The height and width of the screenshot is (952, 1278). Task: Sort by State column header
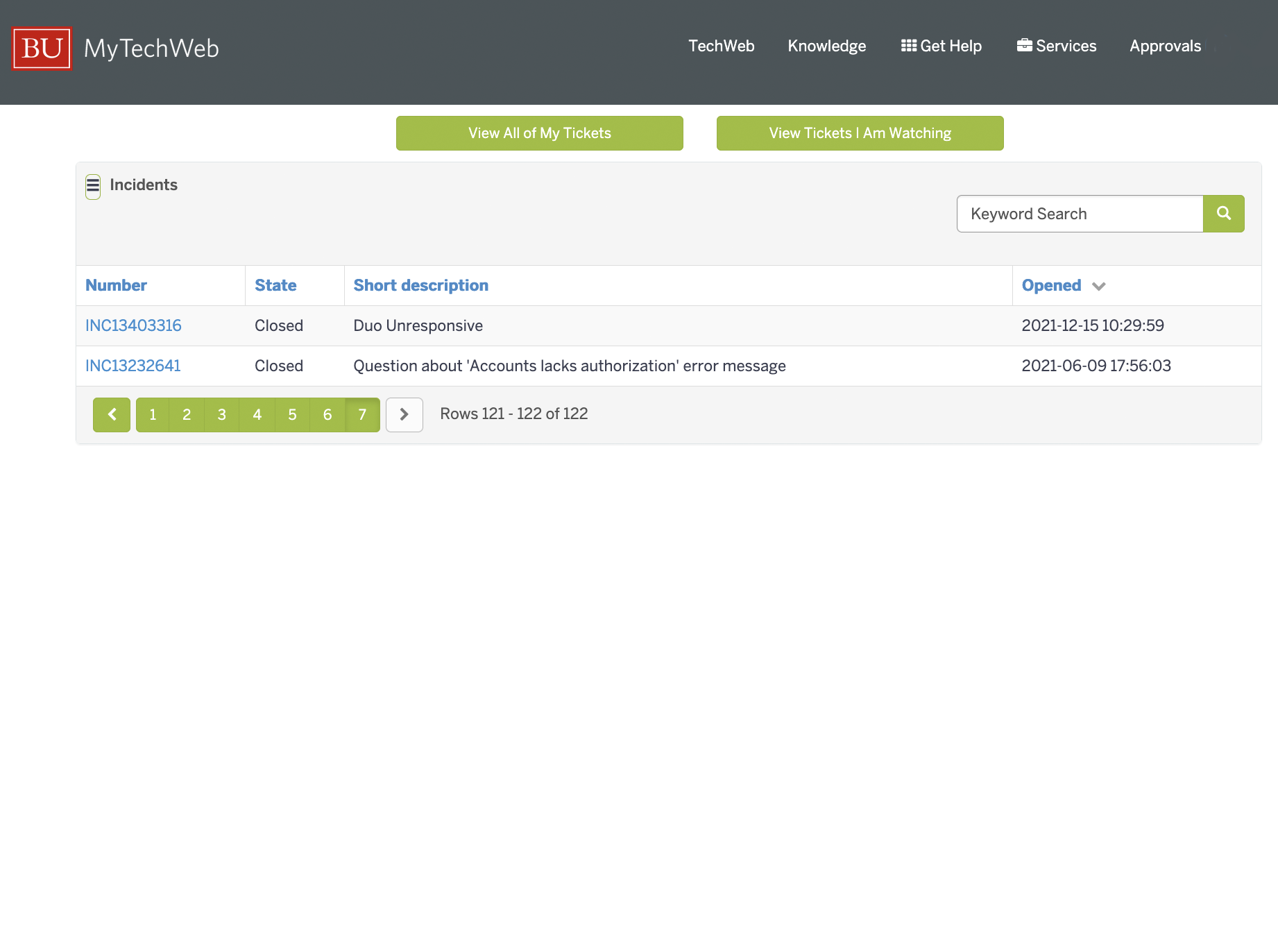pos(275,285)
